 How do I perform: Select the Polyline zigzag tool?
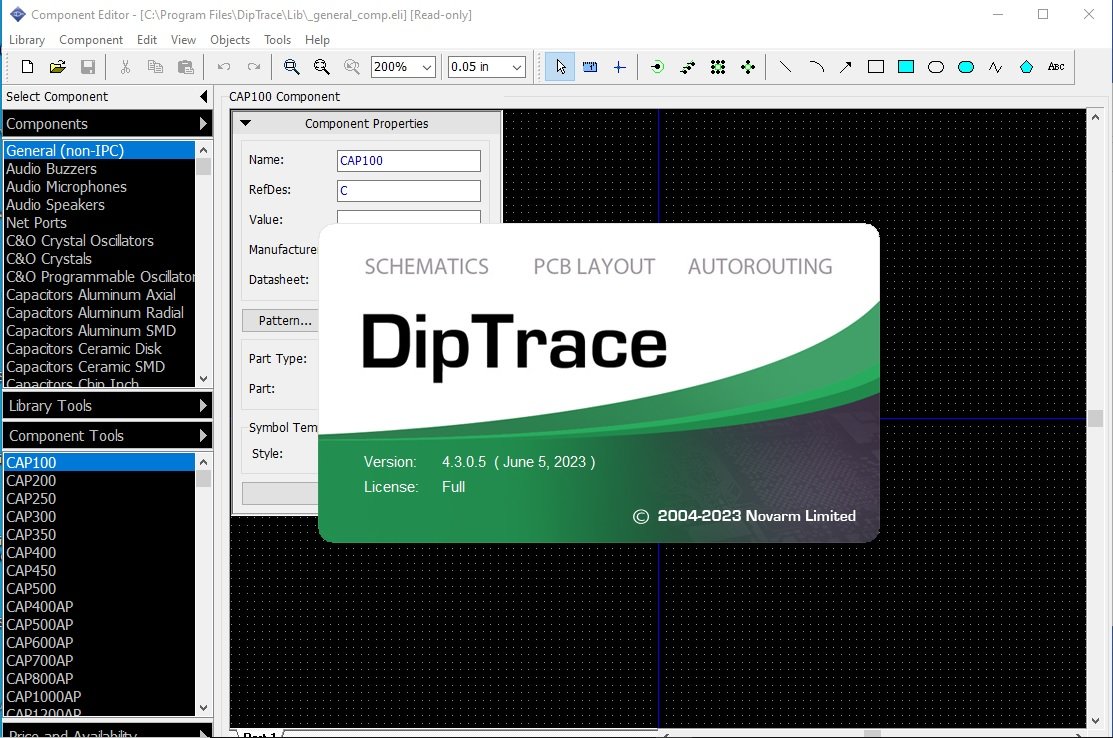996,67
